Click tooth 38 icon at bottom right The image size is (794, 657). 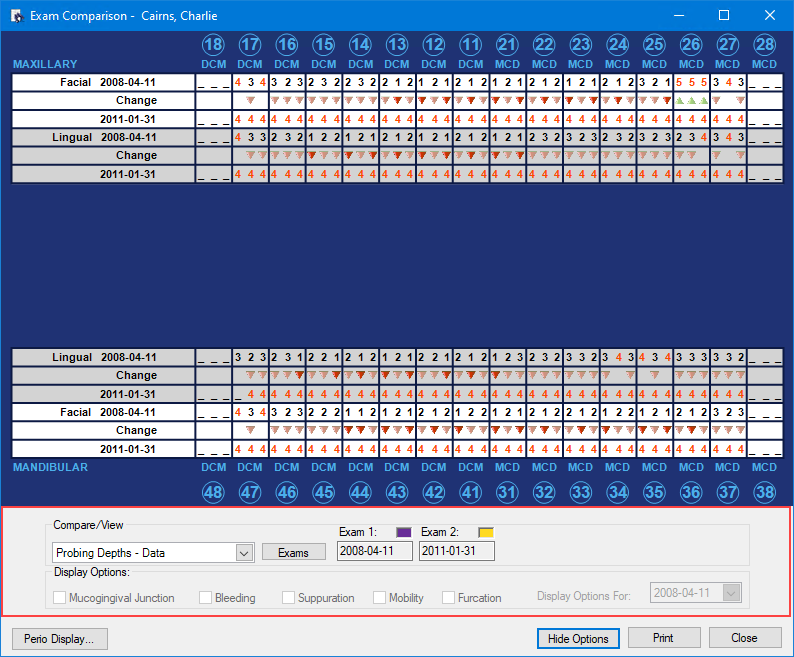pos(764,490)
